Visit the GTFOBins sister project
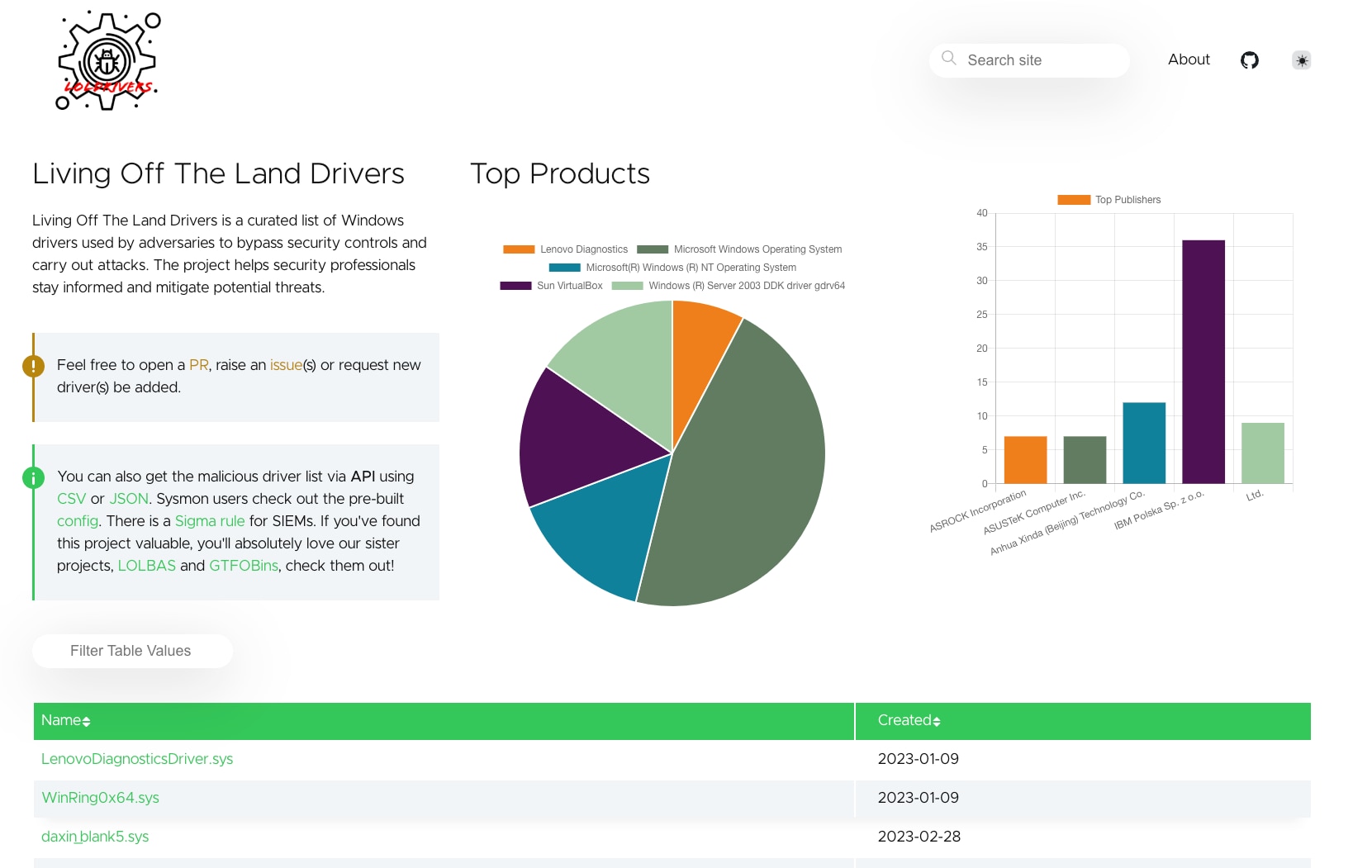Image resolution: width=1372 pixels, height=868 pixels. [244, 566]
